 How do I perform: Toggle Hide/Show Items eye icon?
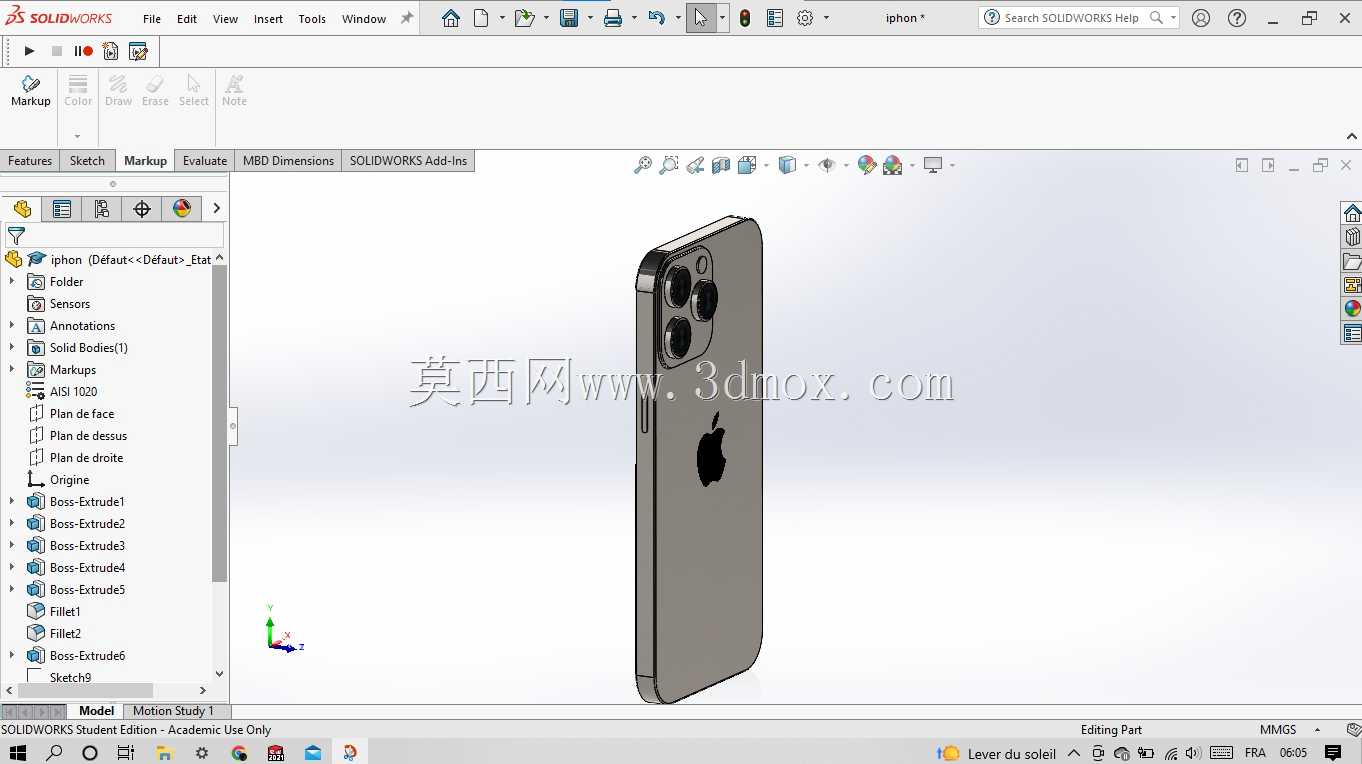click(827, 165)
